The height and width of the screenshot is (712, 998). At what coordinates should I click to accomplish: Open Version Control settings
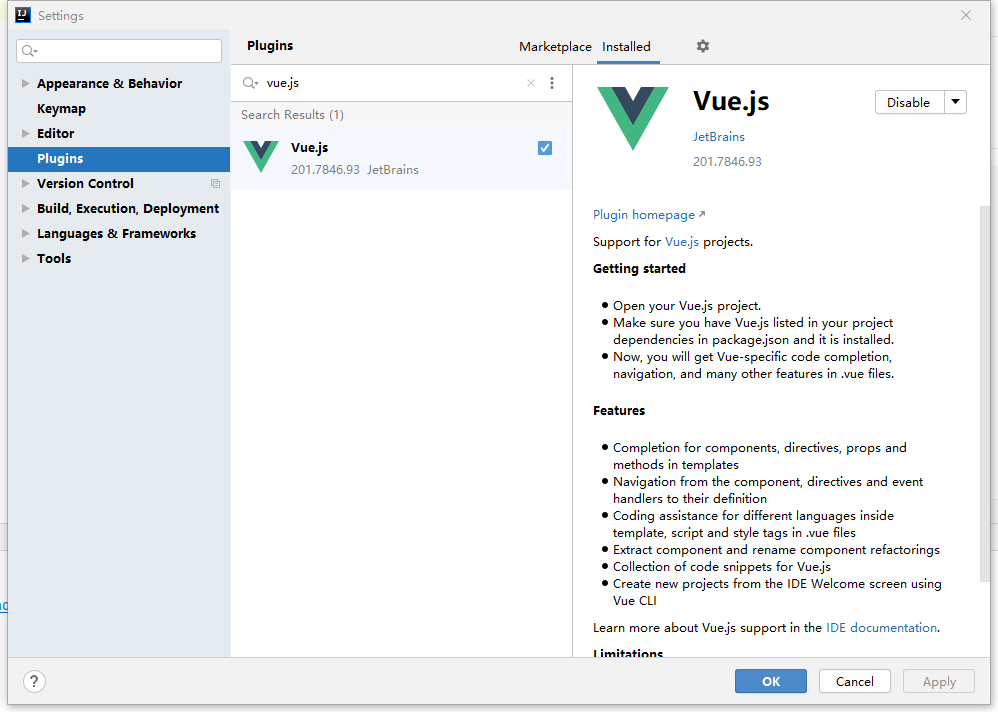click(x=85, y=183)
